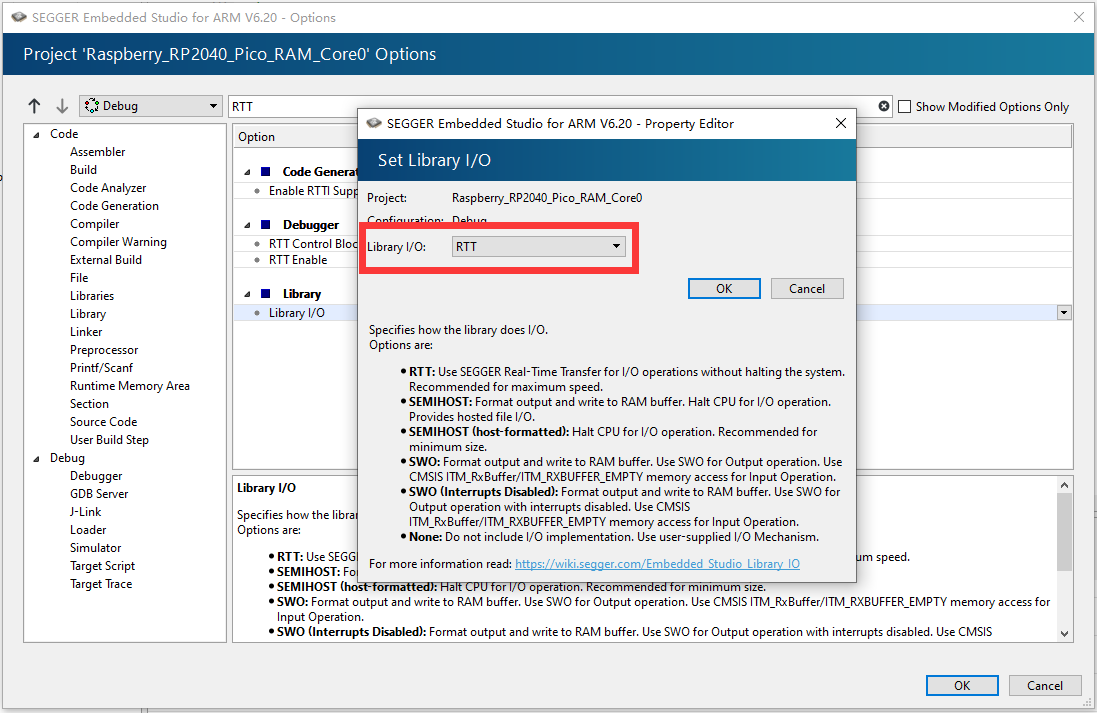The image size is (1097, 713).
Task: Select Compiler in the options tree
Action: click(94, 224)
